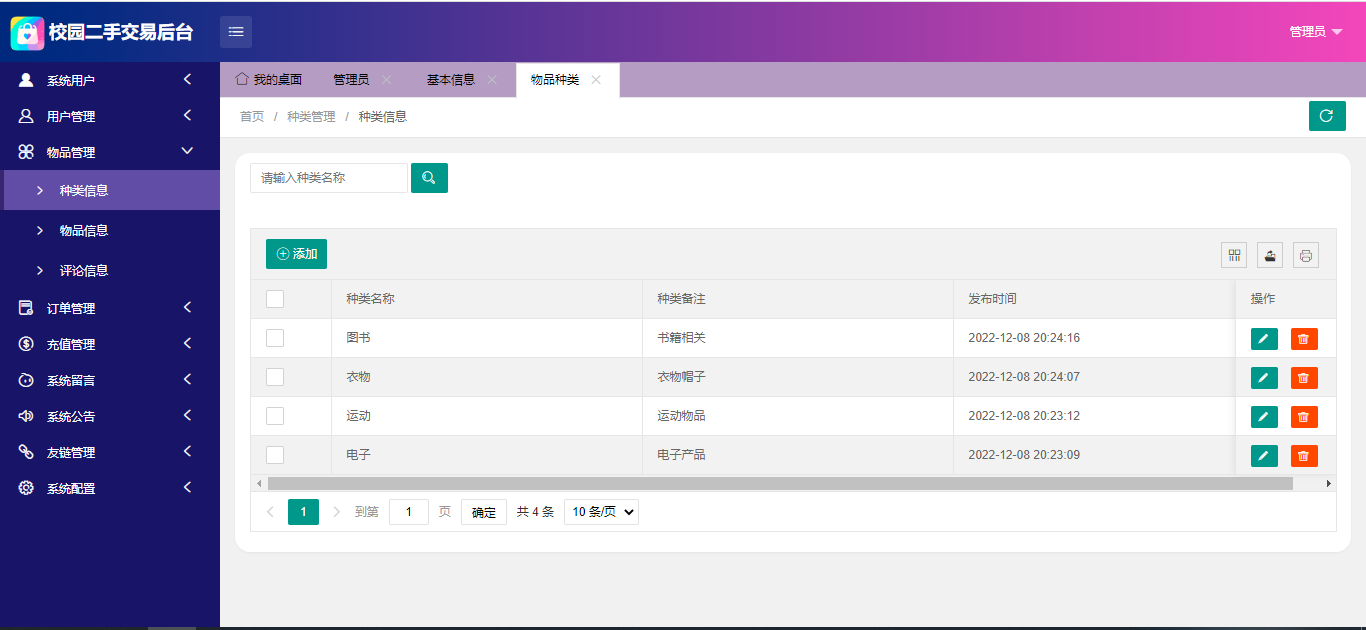Click the export table icon
This screenshot has width=1366, height=630.
coord(1270,255)
